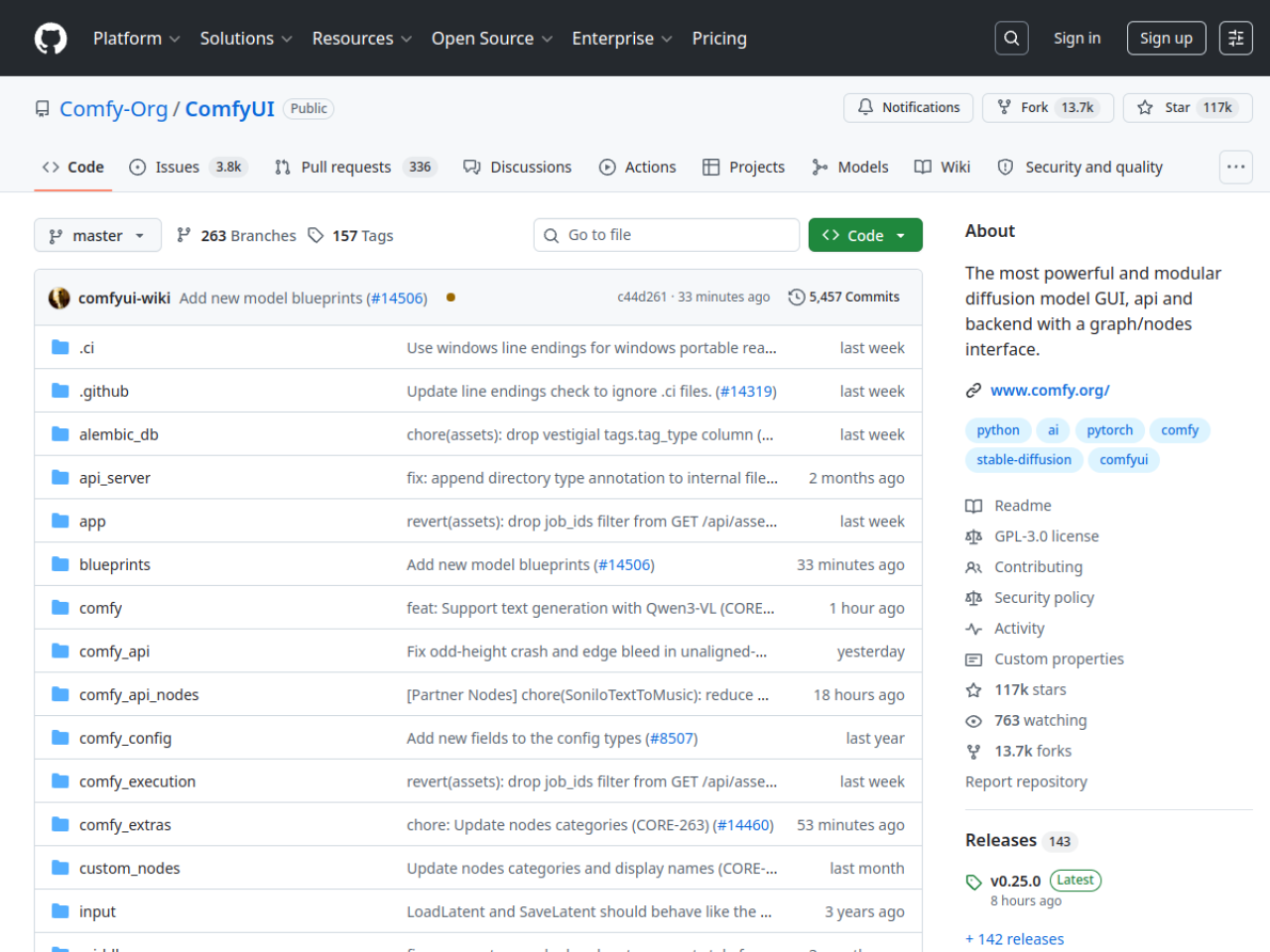
Task: Click the folder icon for .github
Action: click(61, 391)
